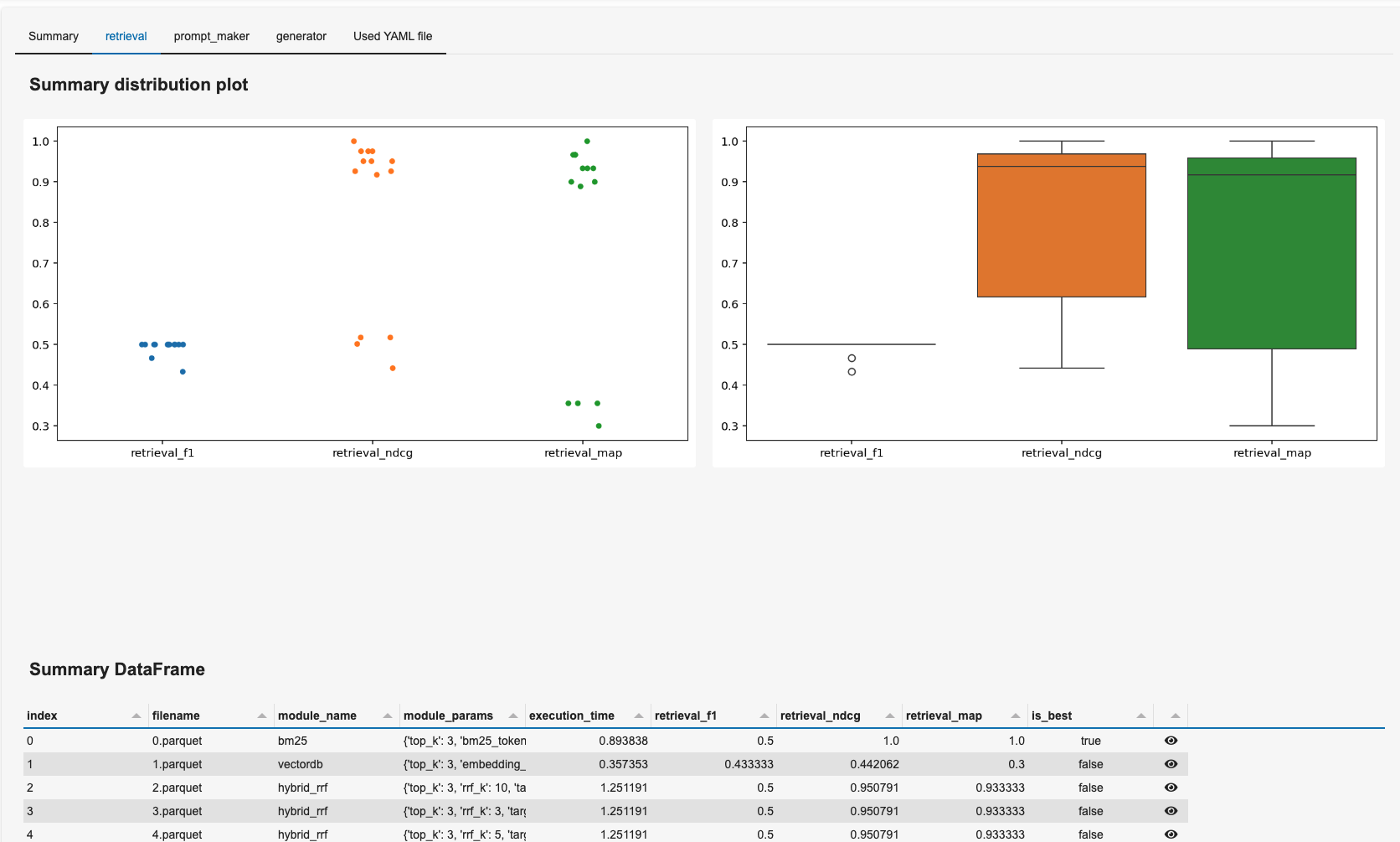Screen dimensions: 1400x842
Task: Click a green retrieval_map point in the scatter plot
Action: [586, 168]
